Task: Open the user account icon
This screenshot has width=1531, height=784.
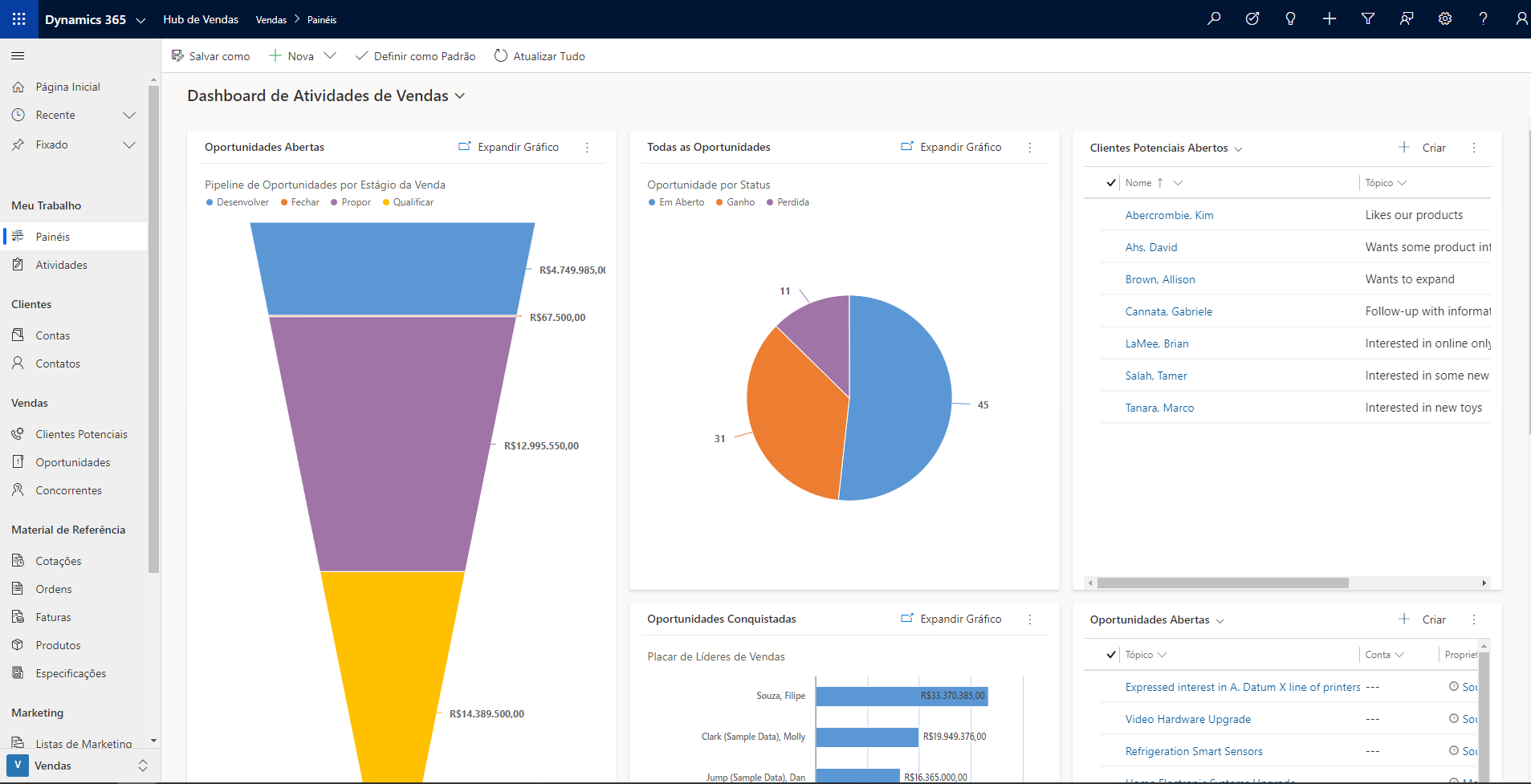Action: (x=1521, y=18)
